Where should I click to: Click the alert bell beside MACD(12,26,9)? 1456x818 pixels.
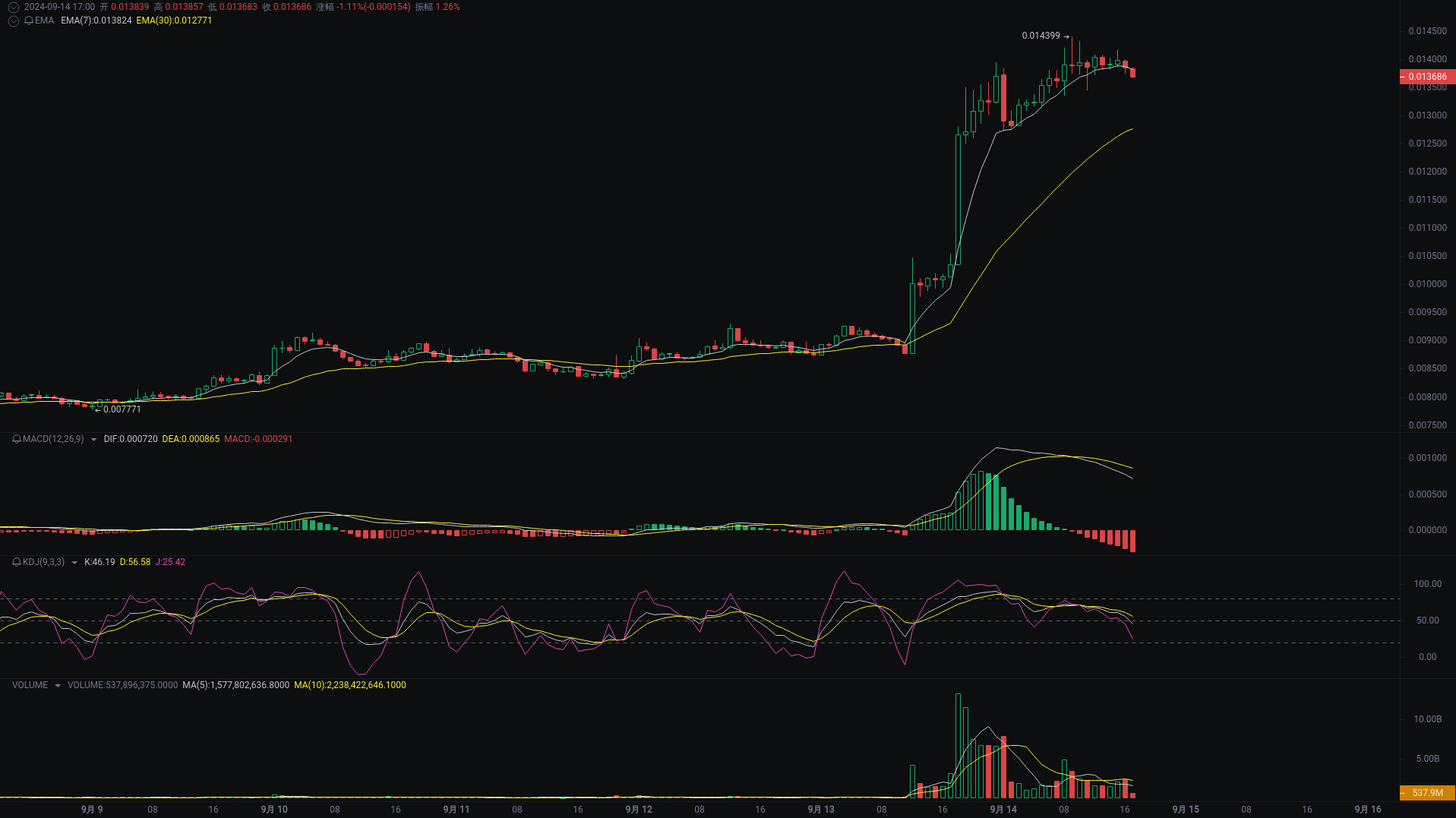tap(15, 439)
